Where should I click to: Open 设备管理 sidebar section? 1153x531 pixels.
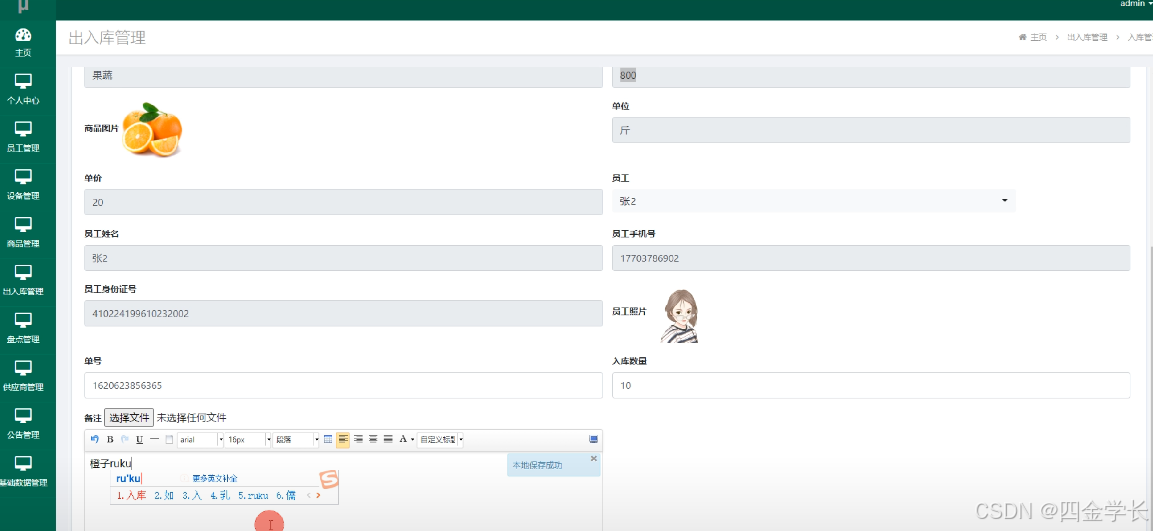click(x=24, y=186)
